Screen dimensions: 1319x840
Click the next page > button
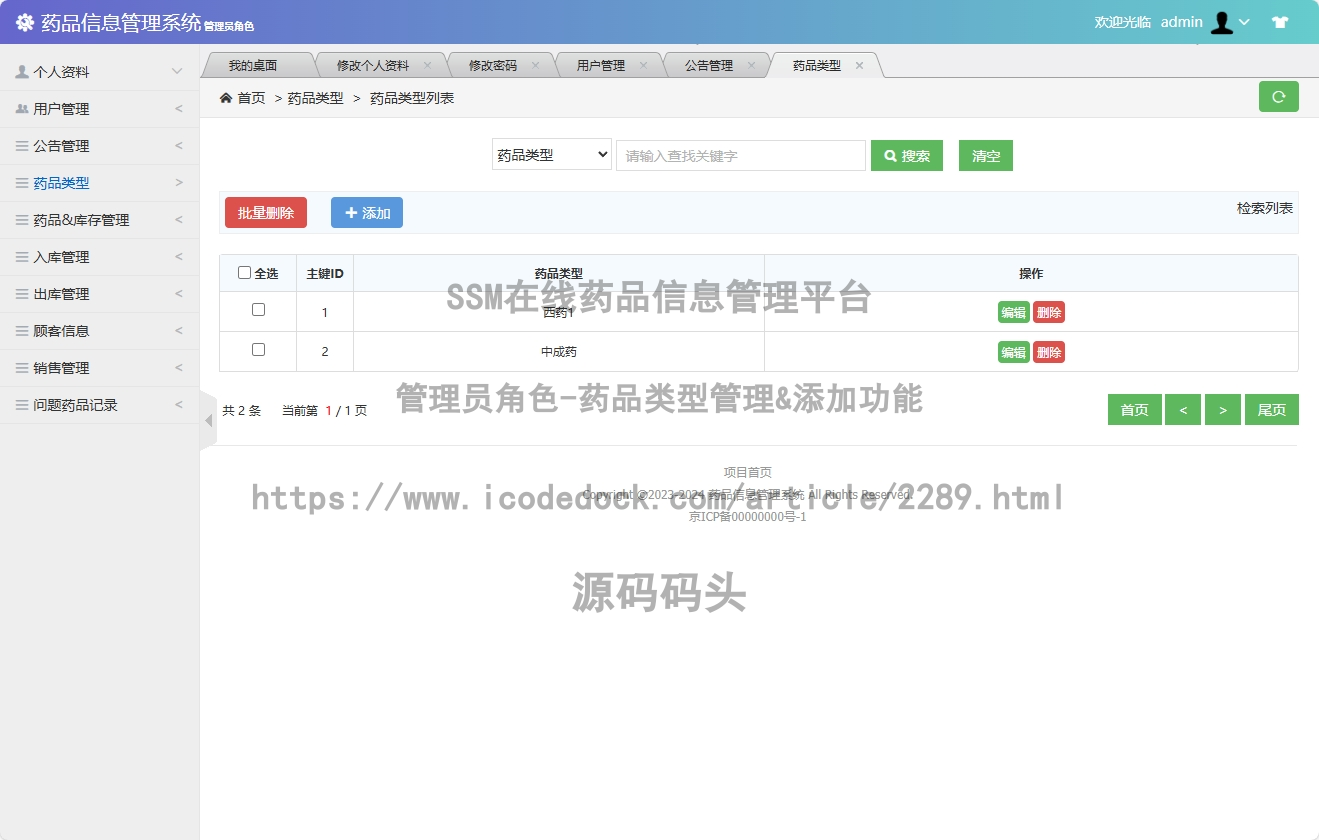point(1223,410)
